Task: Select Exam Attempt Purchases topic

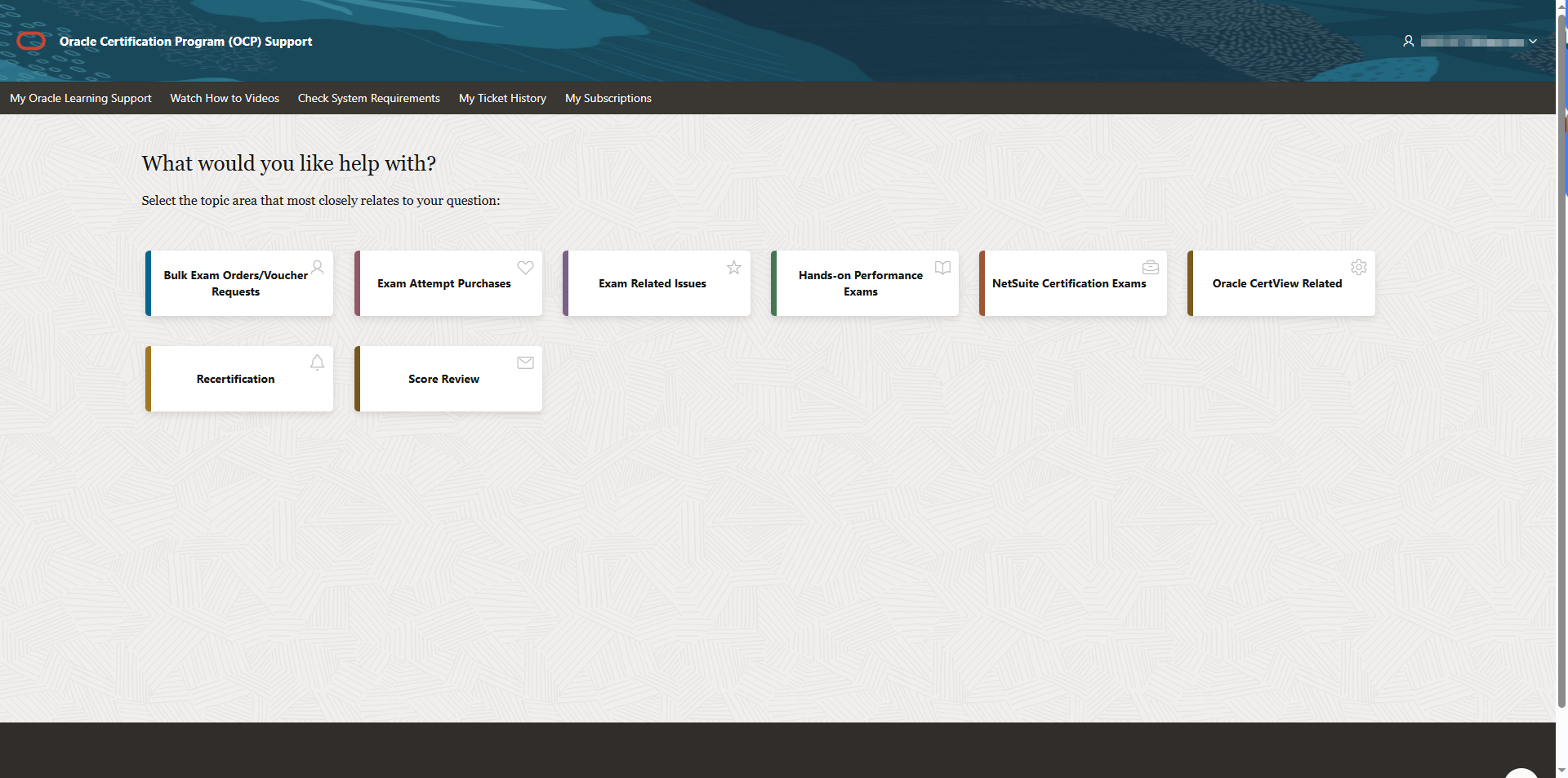Action: (448, 283)
